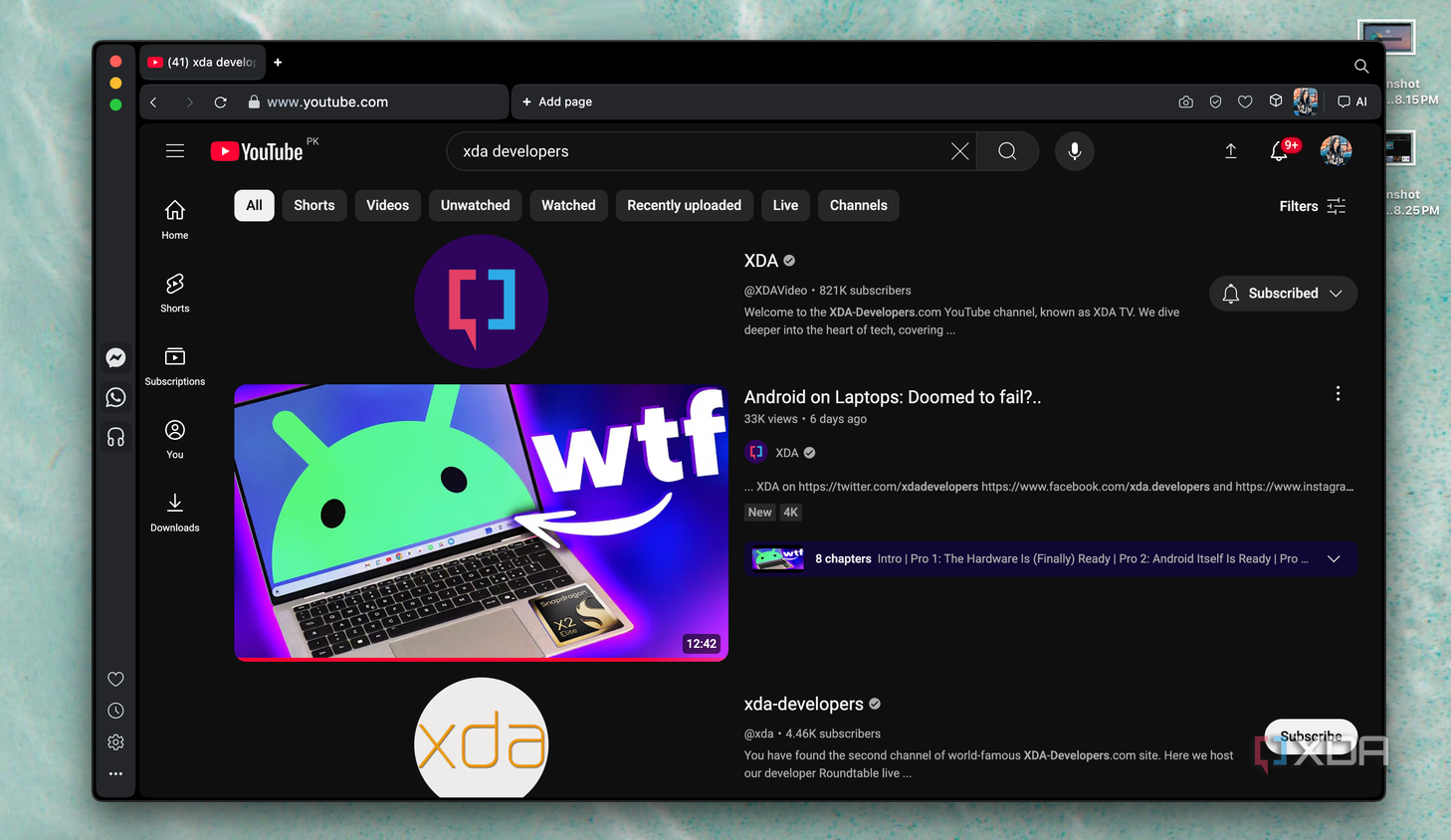
Task: Open the upload/create icon
Action: (1231, 151)
